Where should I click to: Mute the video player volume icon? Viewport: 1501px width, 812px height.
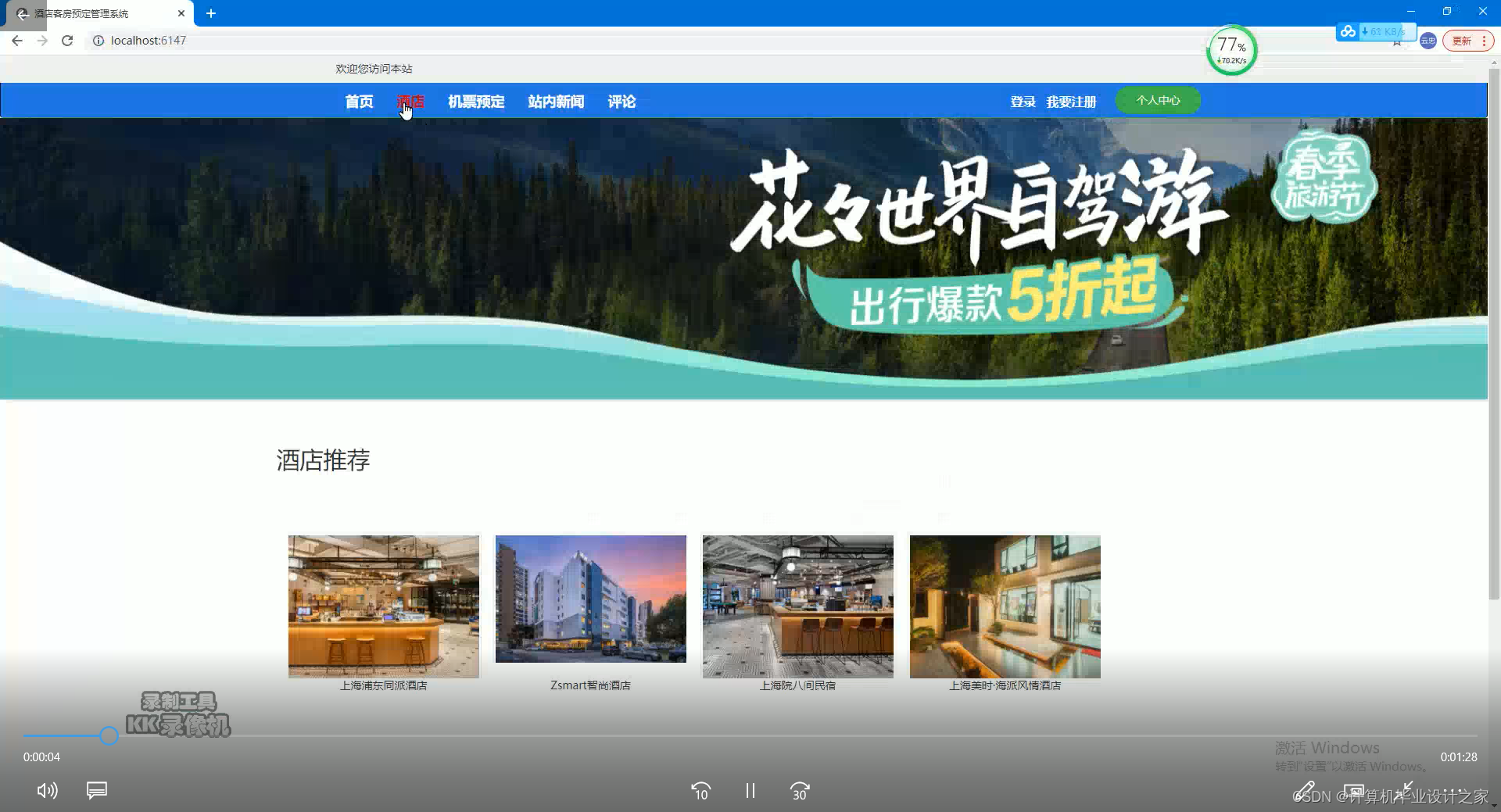47,791
